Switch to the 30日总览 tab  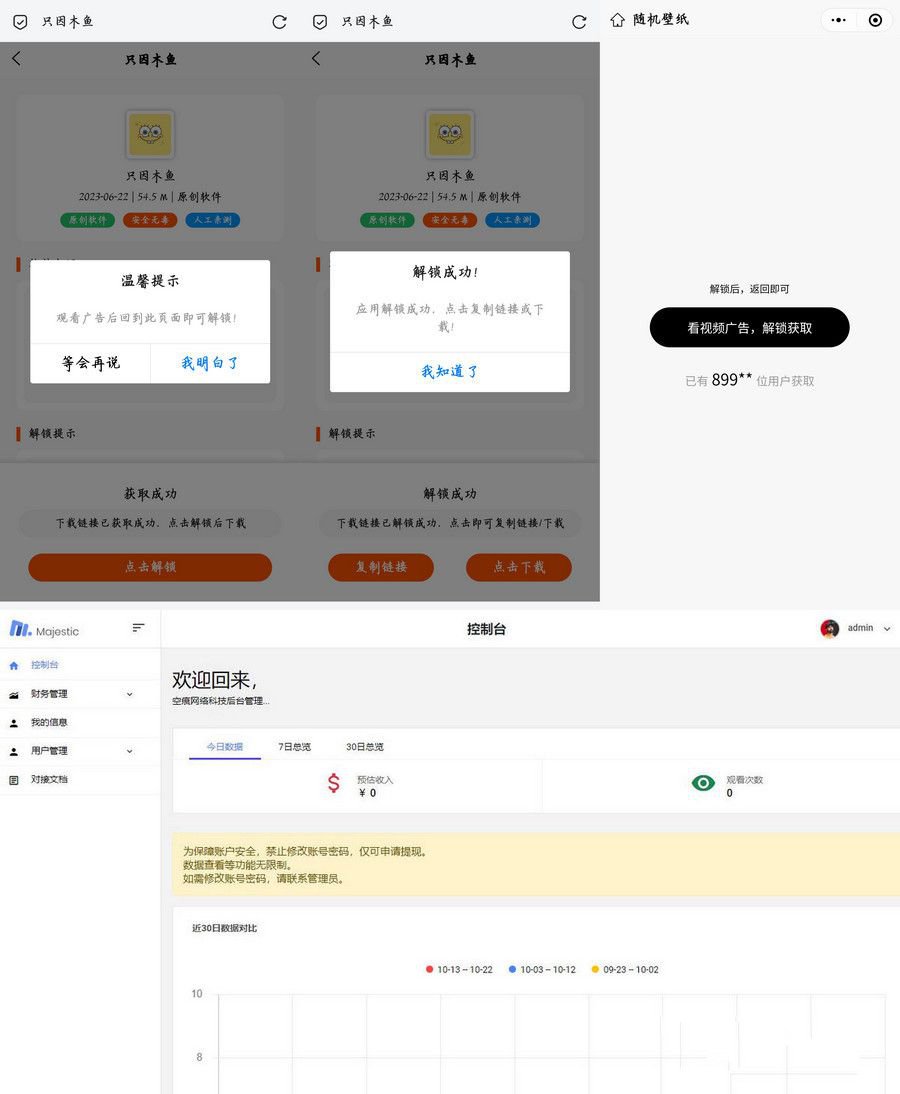click(363, 746)
